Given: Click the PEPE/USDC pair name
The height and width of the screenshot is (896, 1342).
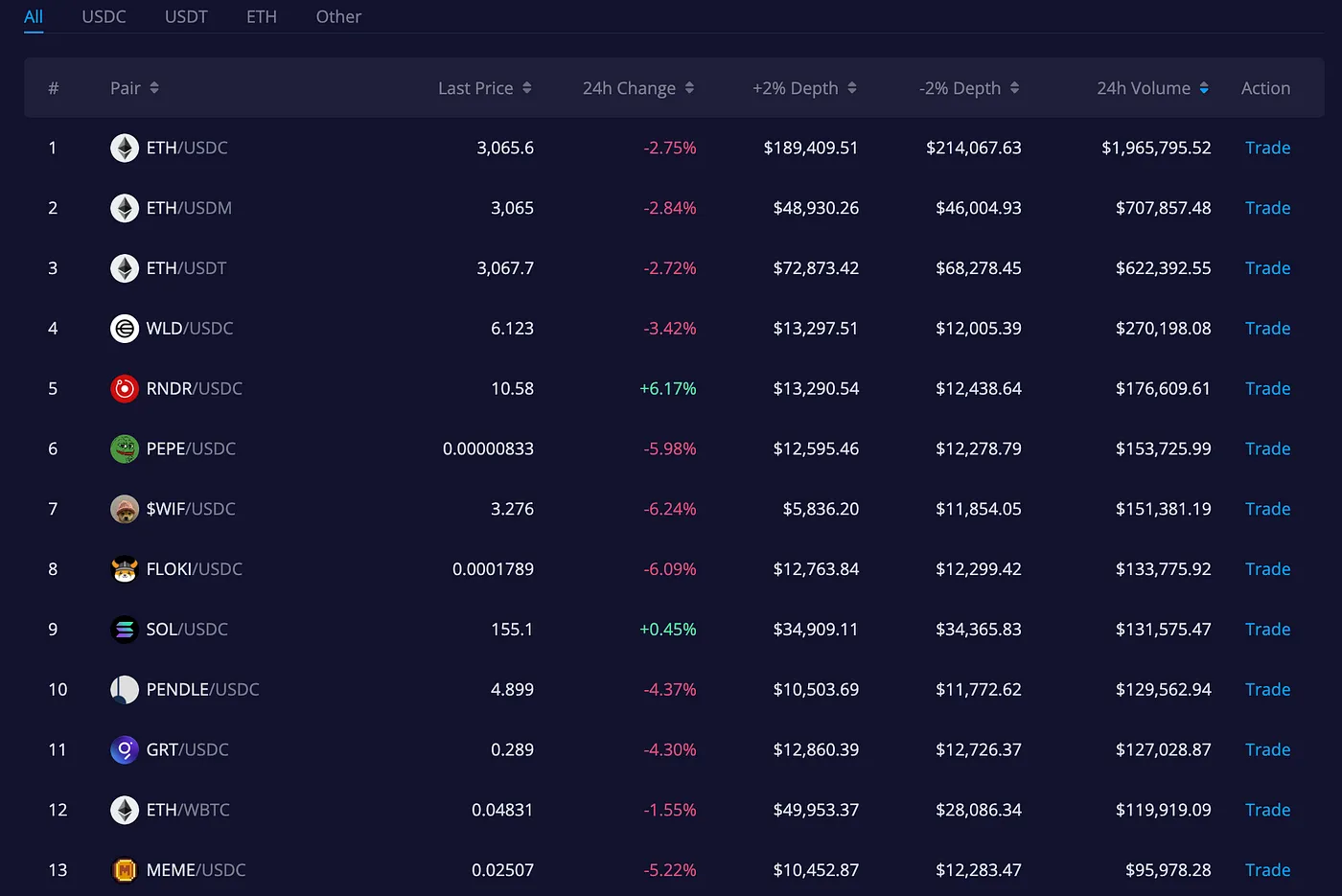Looking at the screenshot, I should 191,448.
